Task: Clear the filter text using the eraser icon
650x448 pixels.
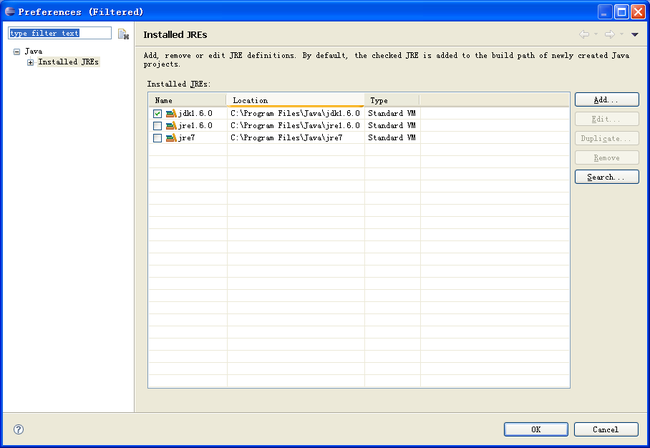Action: point(123,34)
